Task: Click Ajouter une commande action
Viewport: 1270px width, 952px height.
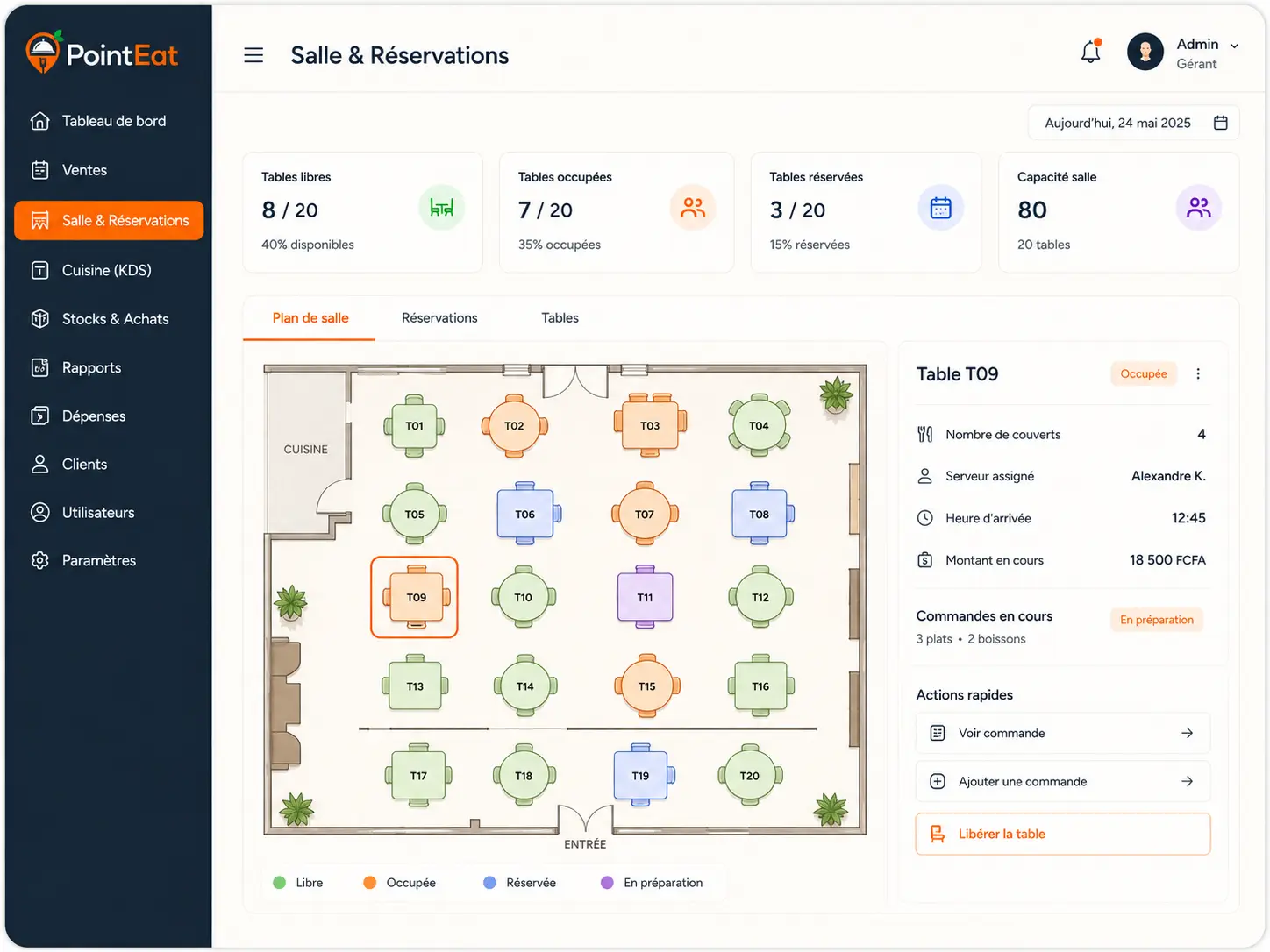Action: coord(1062,781)
